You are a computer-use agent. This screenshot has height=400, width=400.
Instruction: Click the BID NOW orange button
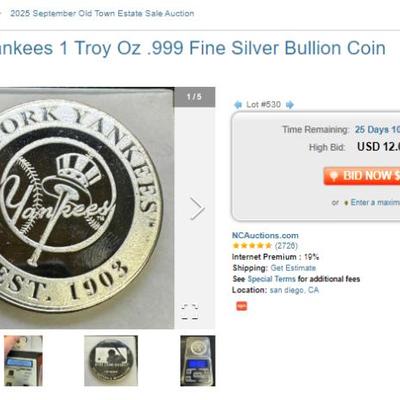tap(362, 176)
